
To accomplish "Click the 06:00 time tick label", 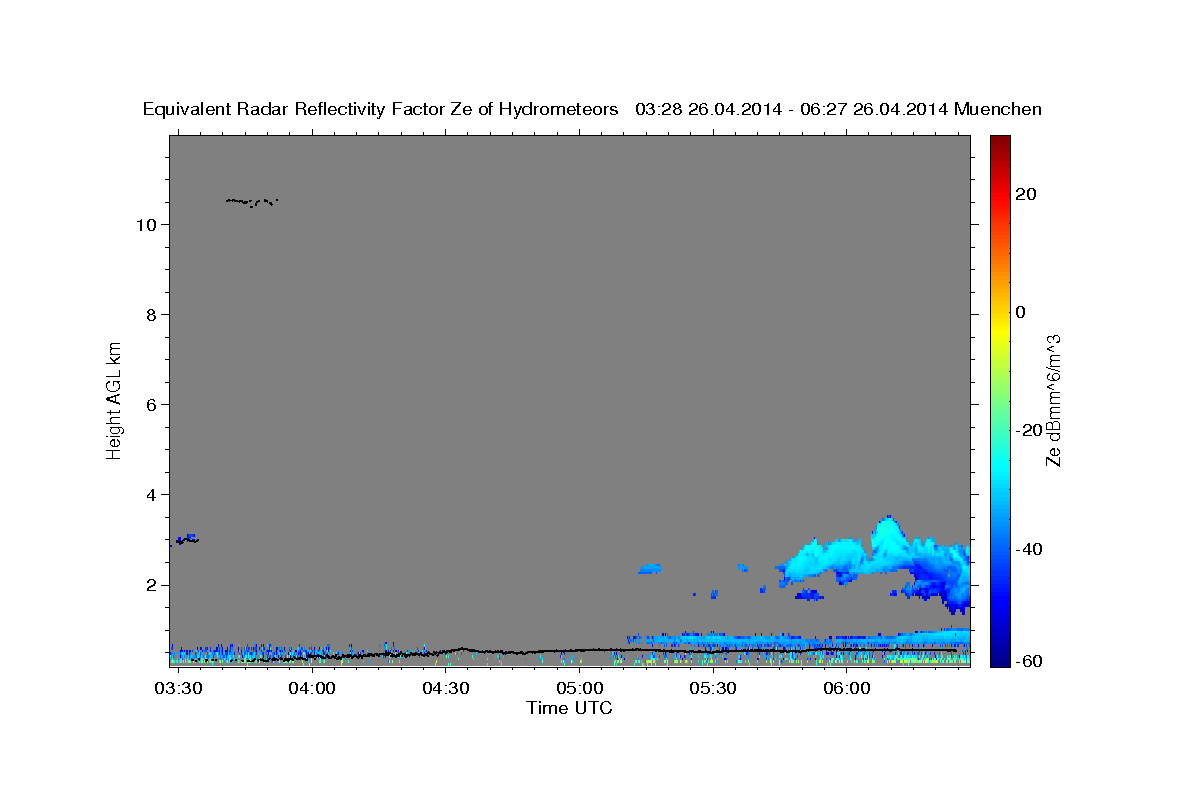I will tap(846, 689).
